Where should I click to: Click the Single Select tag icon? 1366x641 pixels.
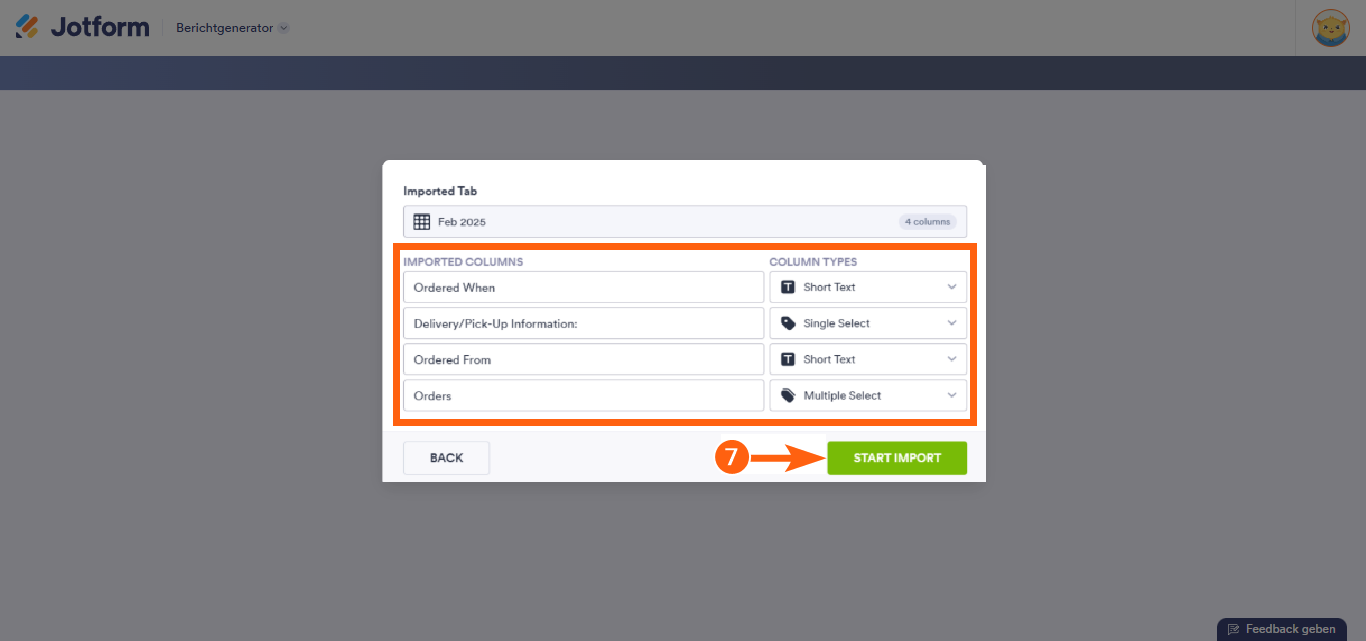tap(787, 323)
